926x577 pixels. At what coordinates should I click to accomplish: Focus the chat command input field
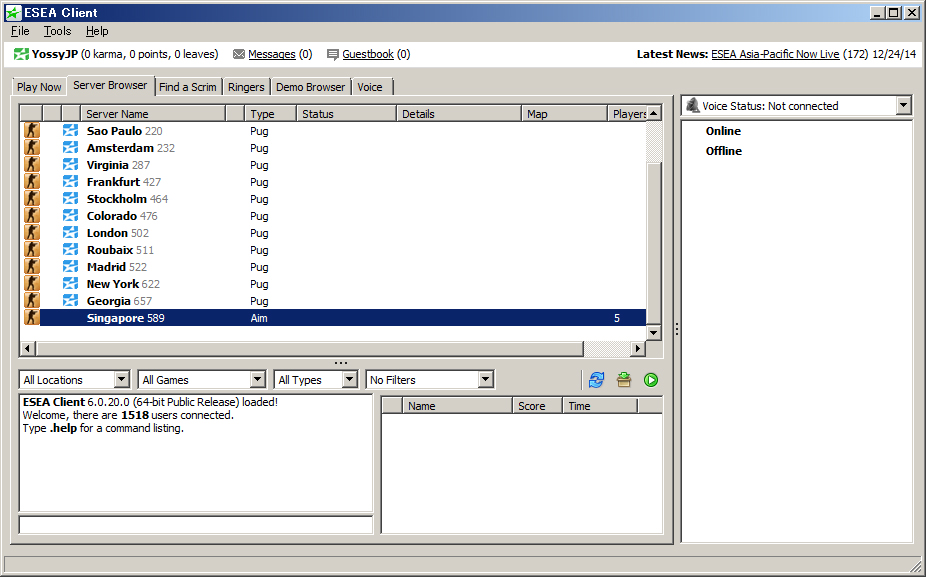coord(196,524)
